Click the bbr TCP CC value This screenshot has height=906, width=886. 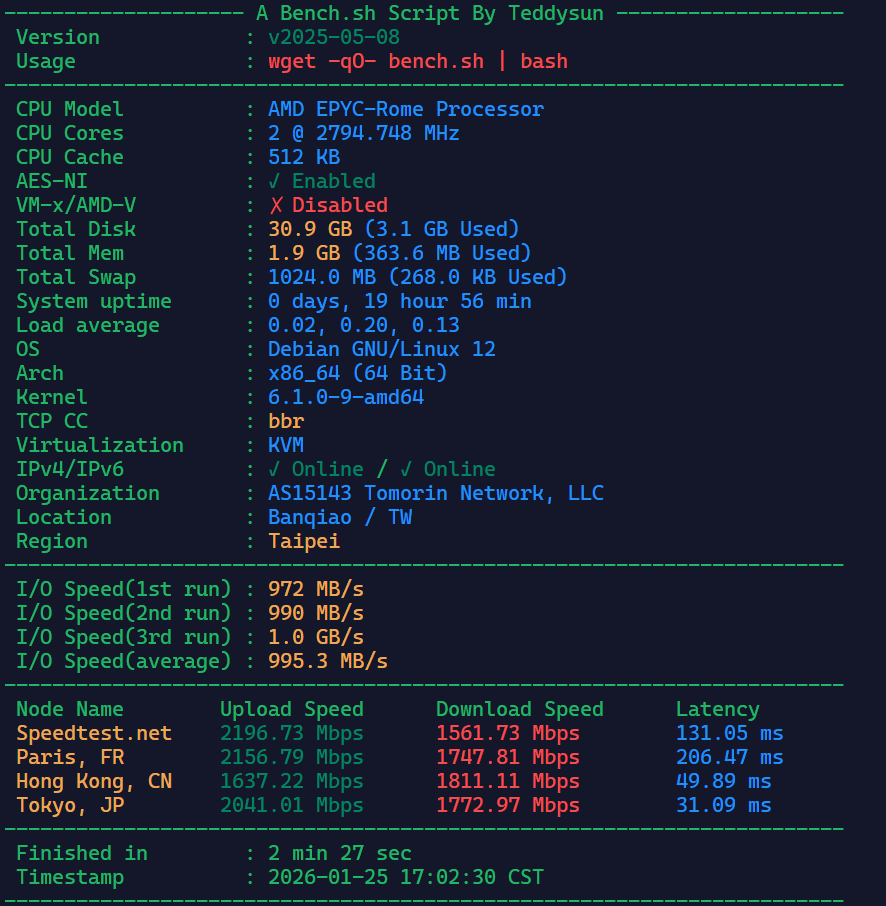click(286, 421)
